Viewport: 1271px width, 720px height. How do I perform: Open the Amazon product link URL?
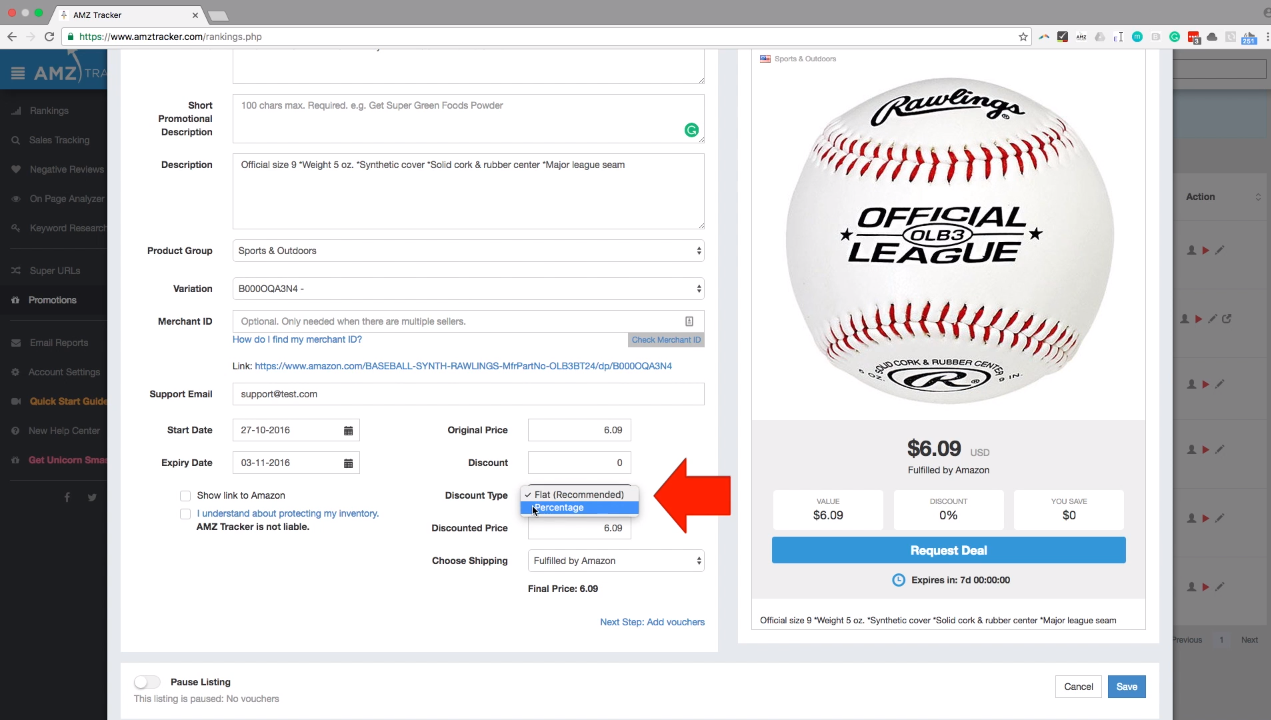click(x=463, y=366)
